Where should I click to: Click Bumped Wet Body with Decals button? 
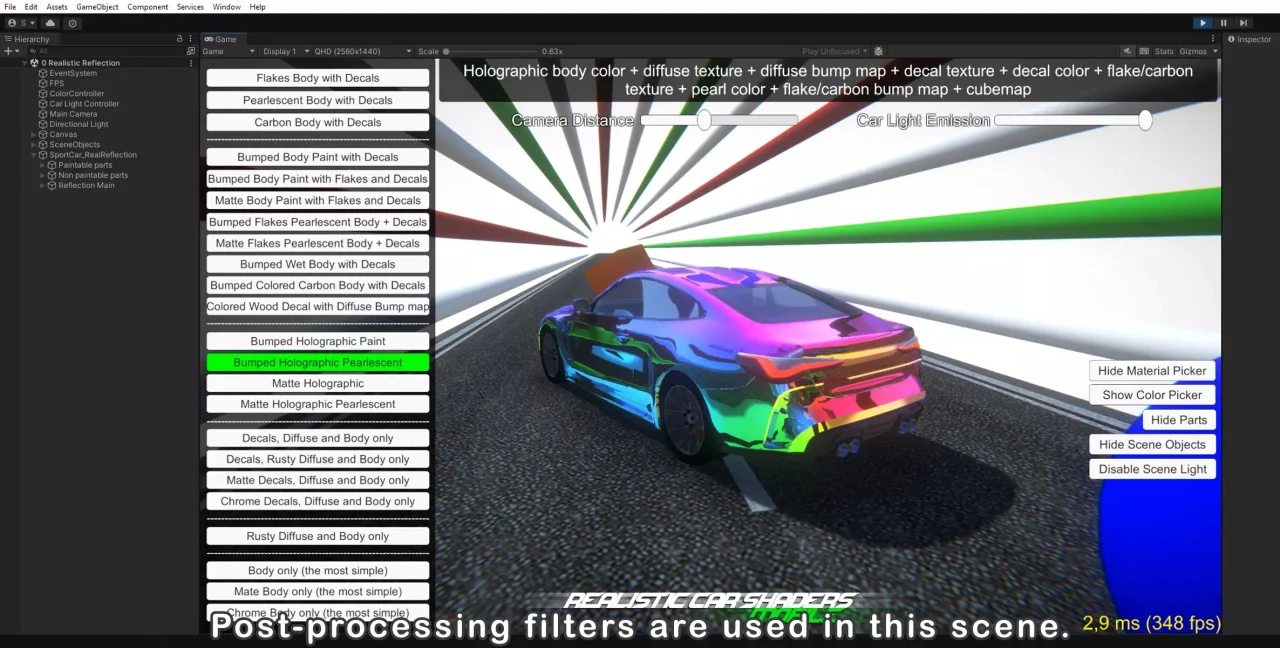click(318, 264)
